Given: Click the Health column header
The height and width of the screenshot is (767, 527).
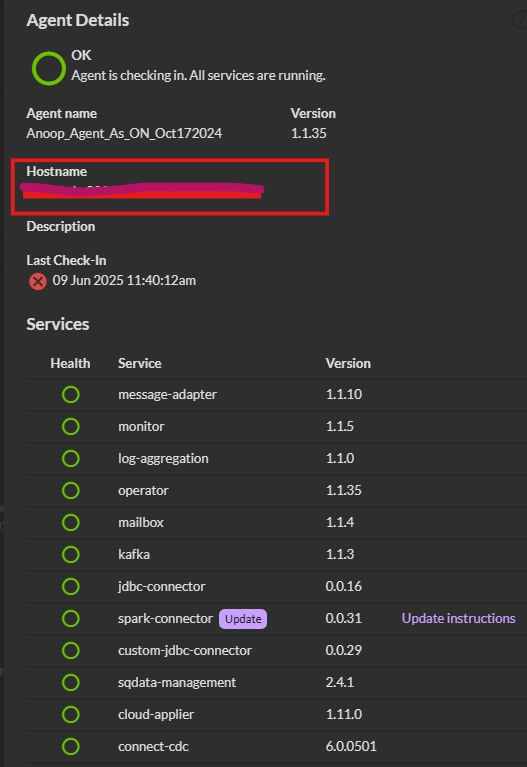Looking at the screenshot, I should pos(70,363).
